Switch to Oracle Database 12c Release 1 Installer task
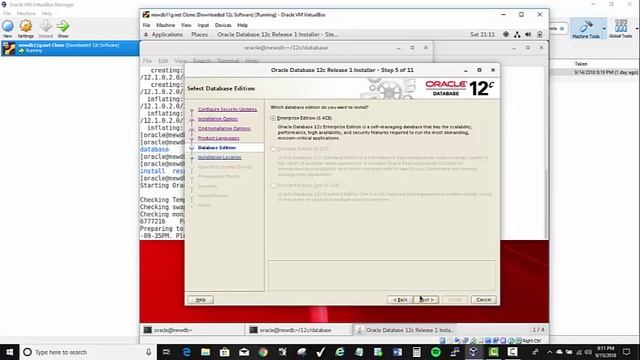The height and width of the screenshot is (360, 640). (x=404, y=330)
